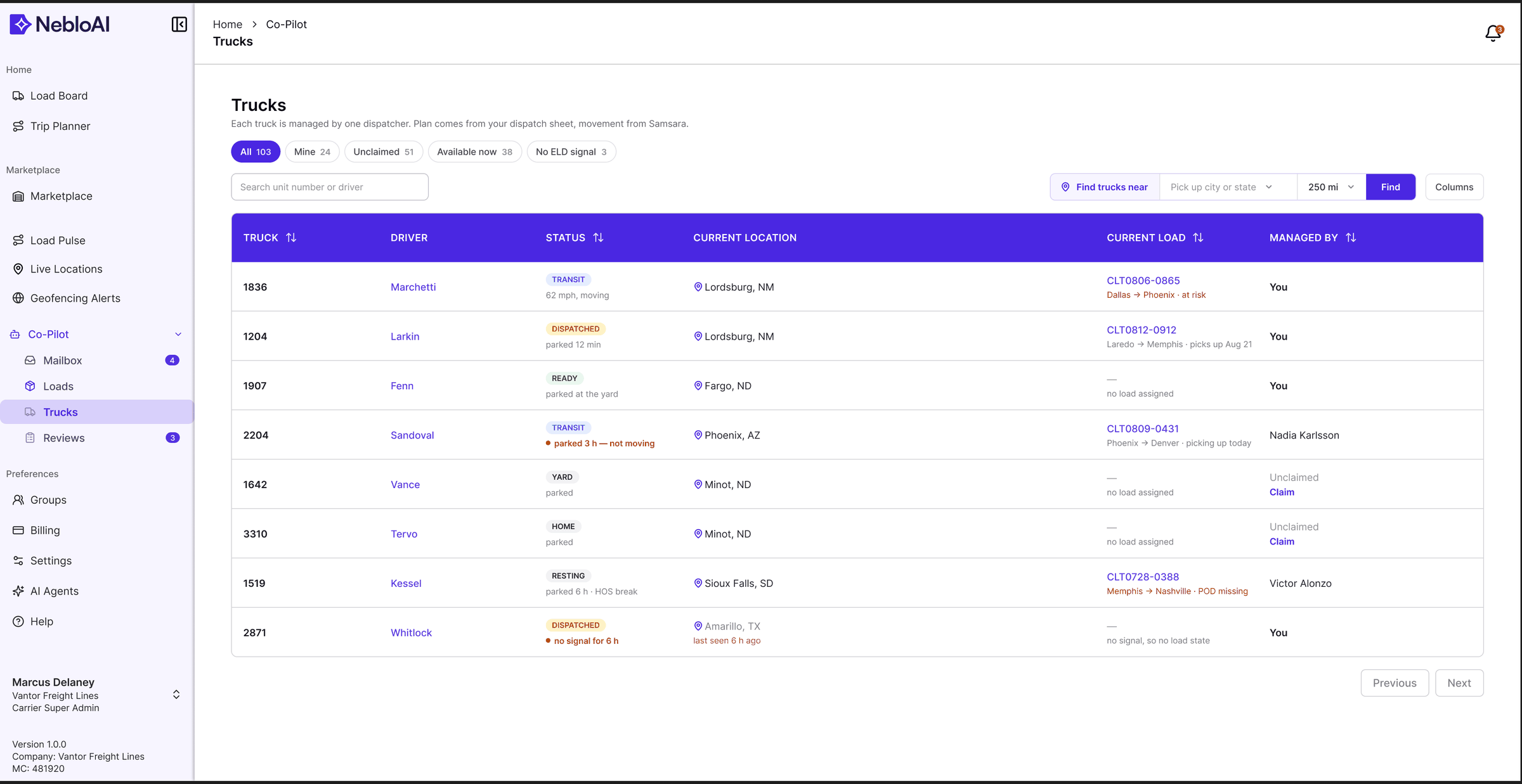Viewport: 1522px width, 784px height.
Task: Select the Unclaimed 51 filter tab
Action: click(x=384, y=151)
